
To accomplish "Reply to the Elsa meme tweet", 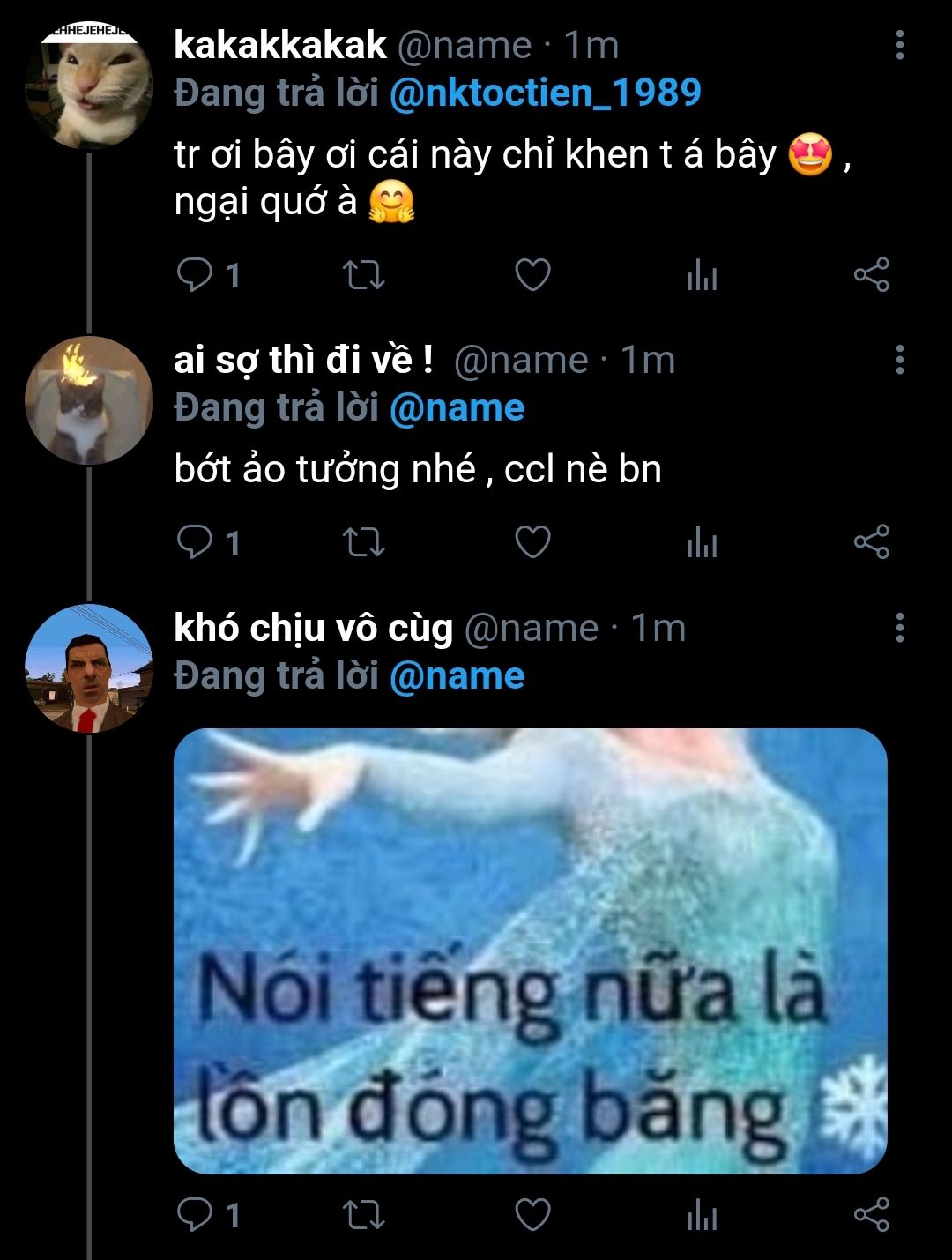I will 194,1215.
